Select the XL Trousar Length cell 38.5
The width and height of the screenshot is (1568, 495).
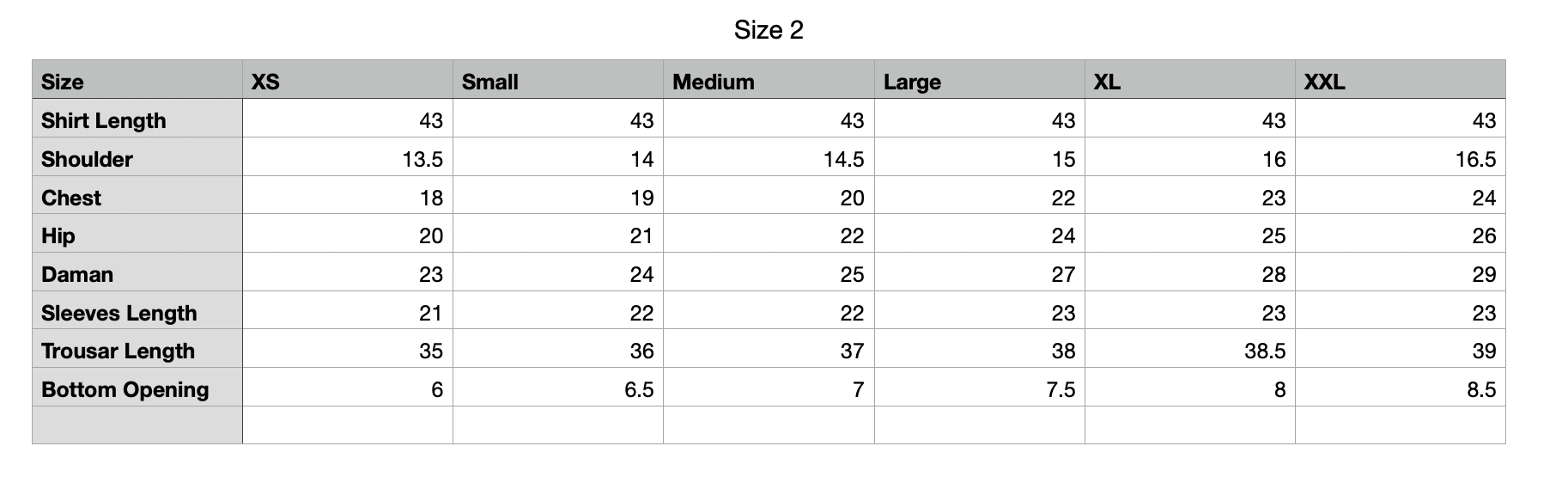pyautogui.click(x=1190, y=348)
